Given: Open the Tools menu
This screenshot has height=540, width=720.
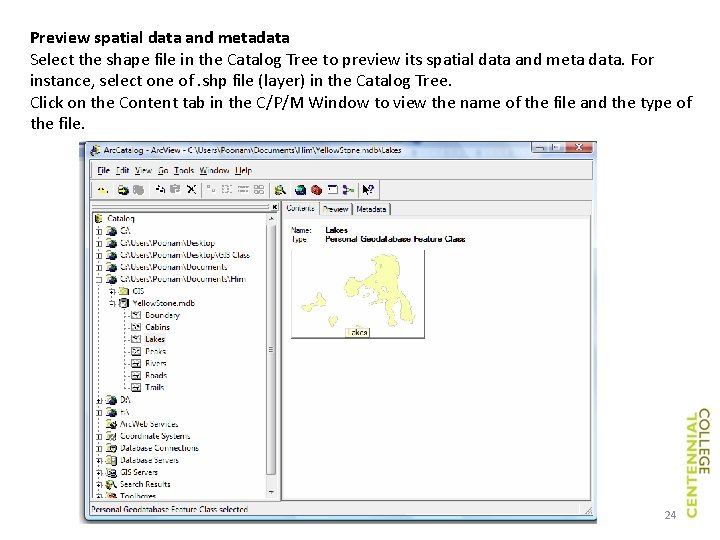Looking at the screenshot, I should point(184,170).
